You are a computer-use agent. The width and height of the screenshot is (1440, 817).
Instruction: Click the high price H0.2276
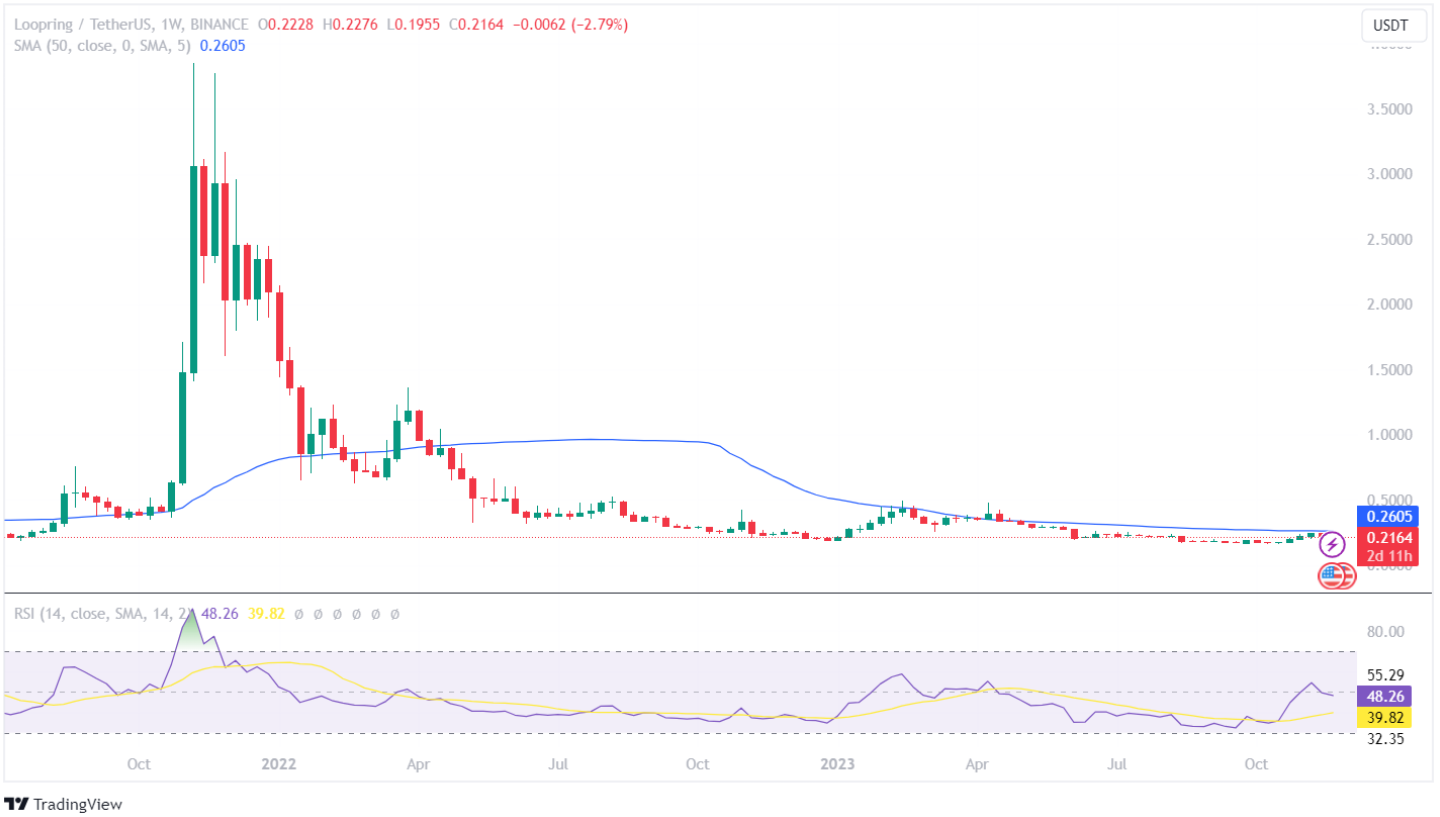[x=352, y=25]
